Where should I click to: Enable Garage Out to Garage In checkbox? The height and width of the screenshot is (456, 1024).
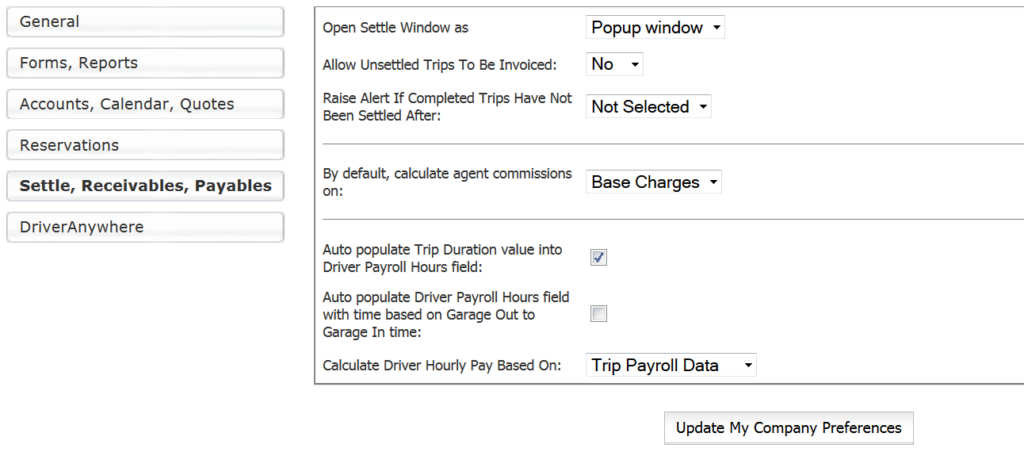[x=599, y=314]
